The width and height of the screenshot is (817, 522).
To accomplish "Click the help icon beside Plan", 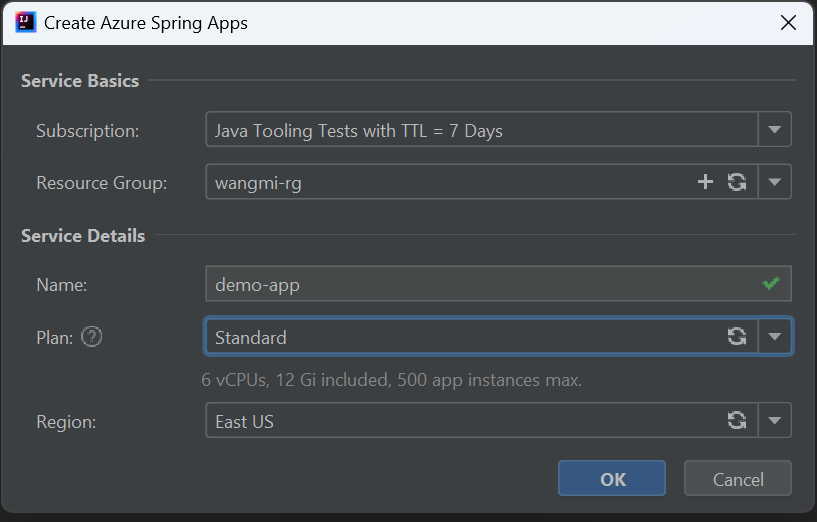I will [x=92, y=337].
